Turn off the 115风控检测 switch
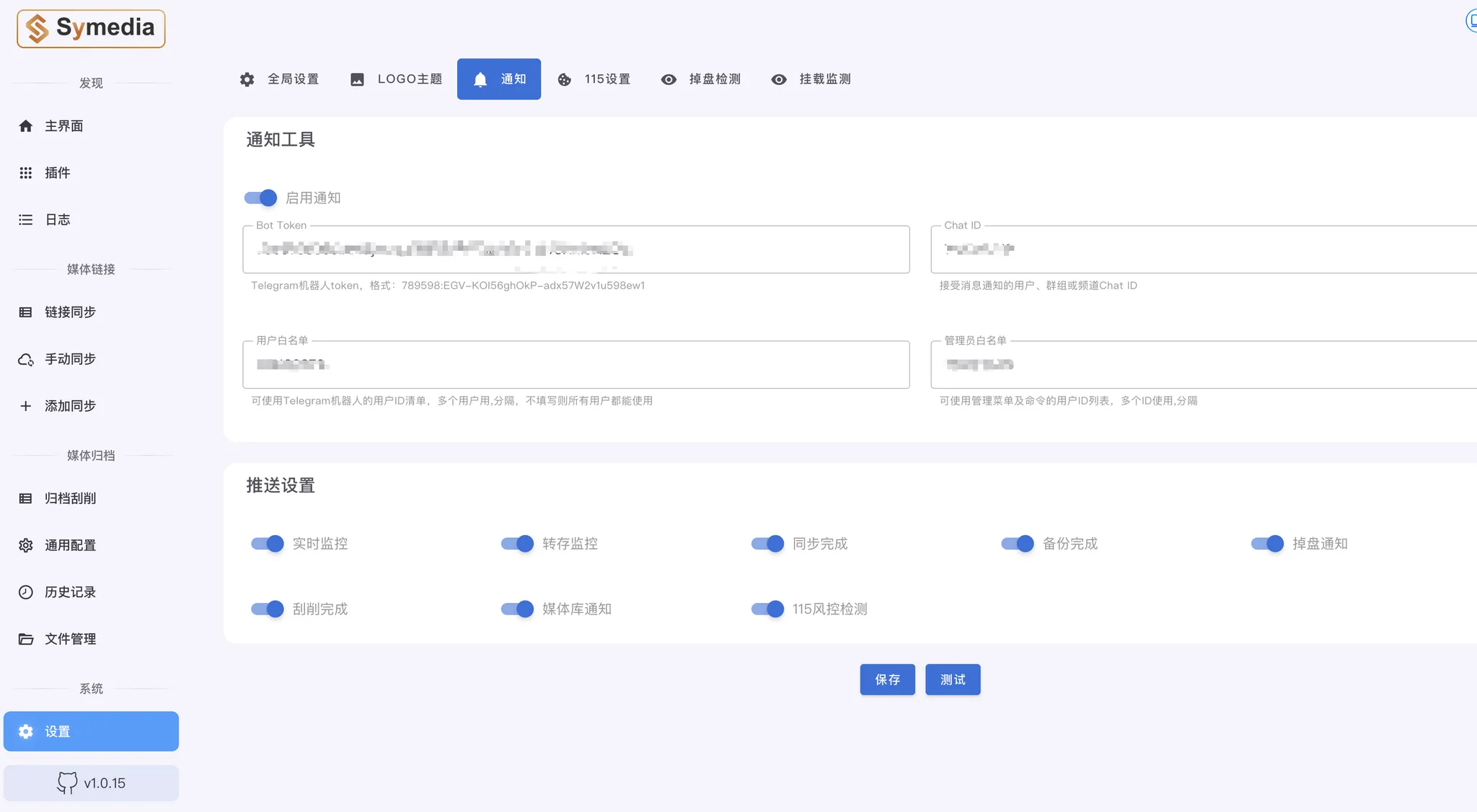Screen dimensions: 1477x812 coord(767,609)
